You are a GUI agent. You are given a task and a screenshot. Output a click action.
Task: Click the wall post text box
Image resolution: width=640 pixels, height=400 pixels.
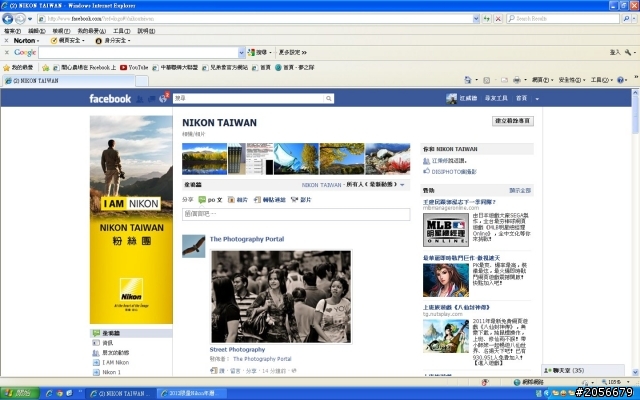(x=296, y=214)
